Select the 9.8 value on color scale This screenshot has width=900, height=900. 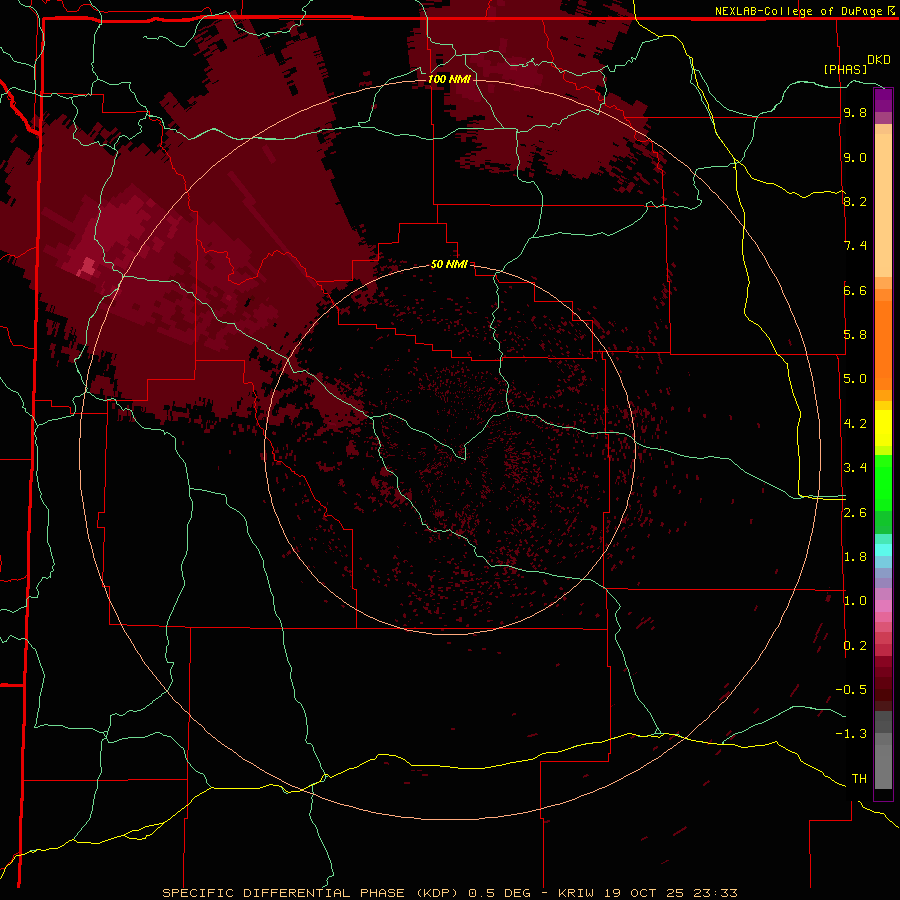pos(855,112)
